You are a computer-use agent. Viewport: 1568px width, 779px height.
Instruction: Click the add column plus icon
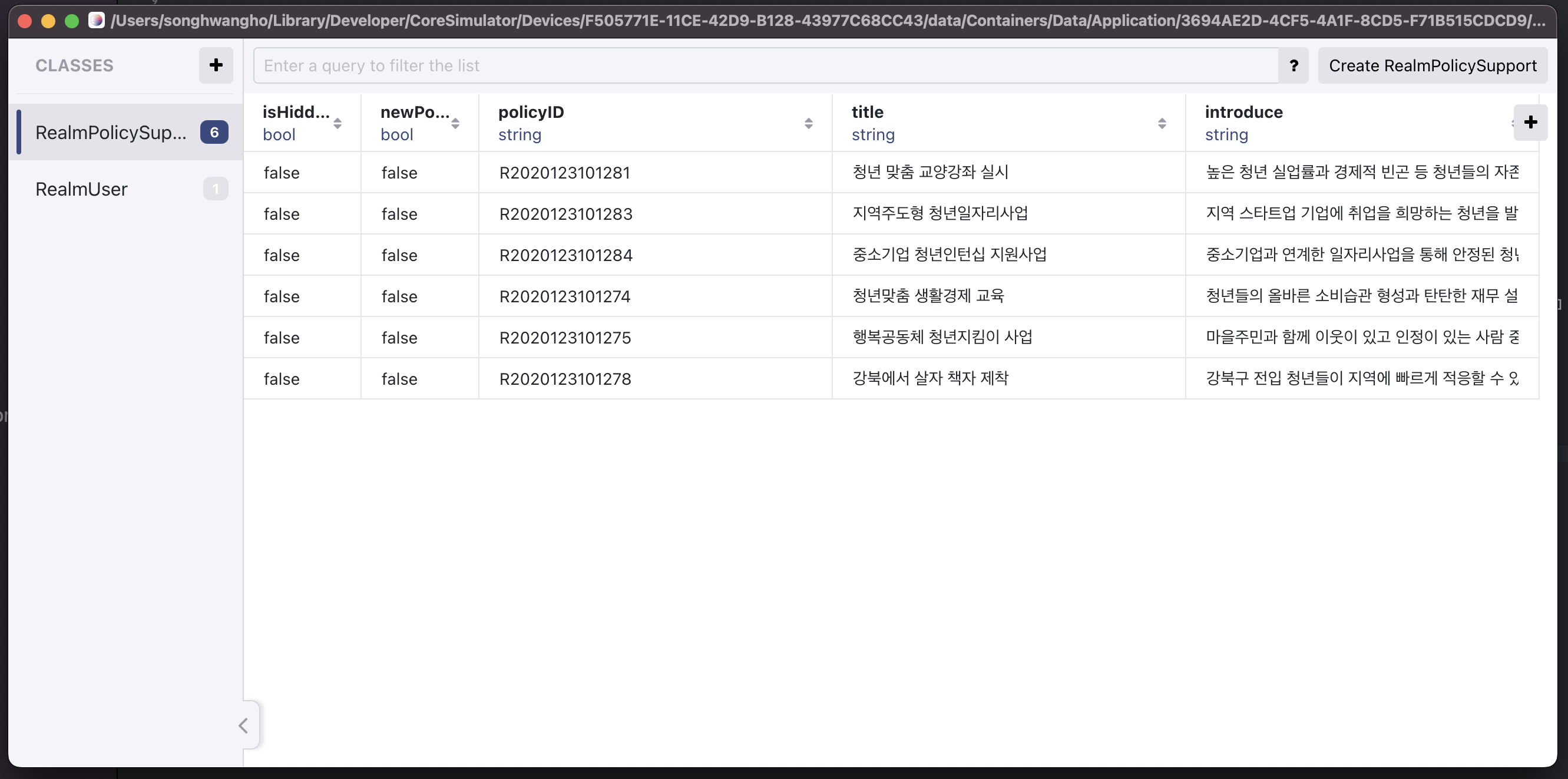pyautogui.click(x=1530, y=123)
